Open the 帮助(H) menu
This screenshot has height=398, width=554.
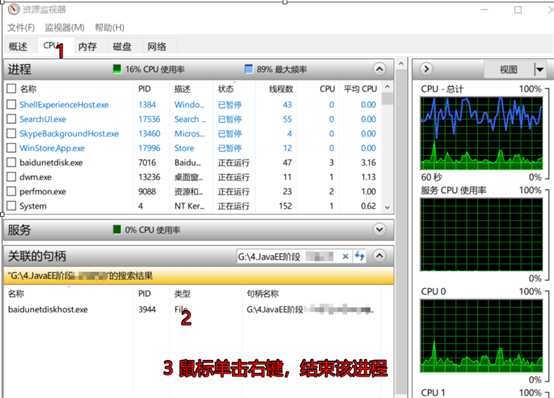point(110,28)
